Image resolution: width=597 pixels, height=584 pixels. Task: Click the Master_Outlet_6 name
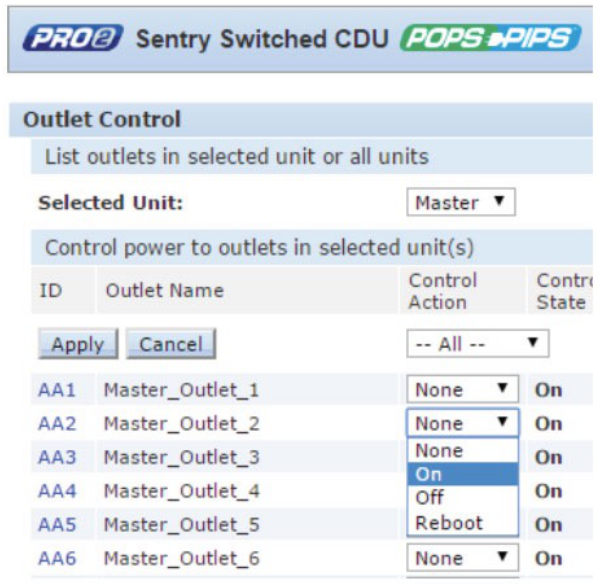(182, 559)
